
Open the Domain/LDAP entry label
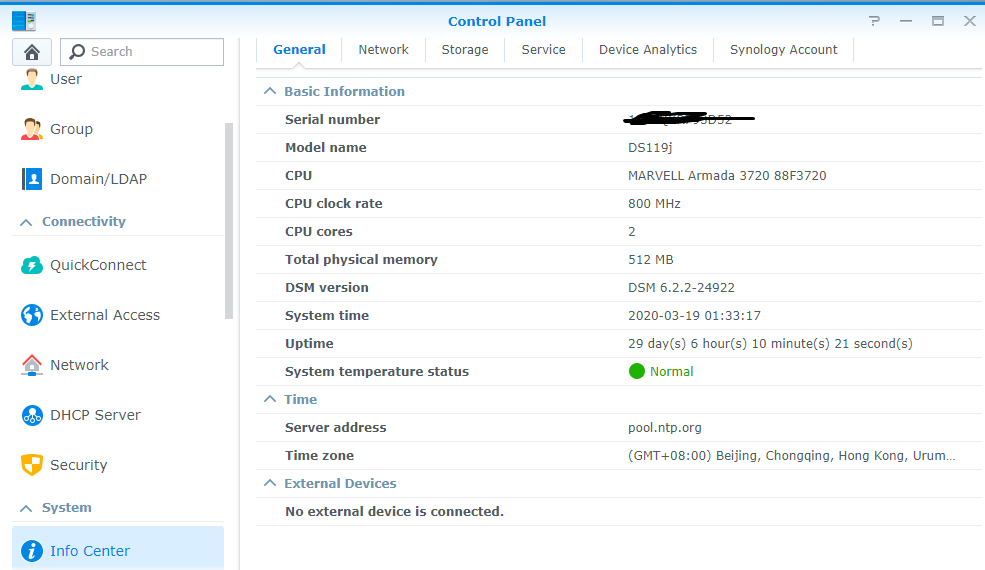click(99, 179)
